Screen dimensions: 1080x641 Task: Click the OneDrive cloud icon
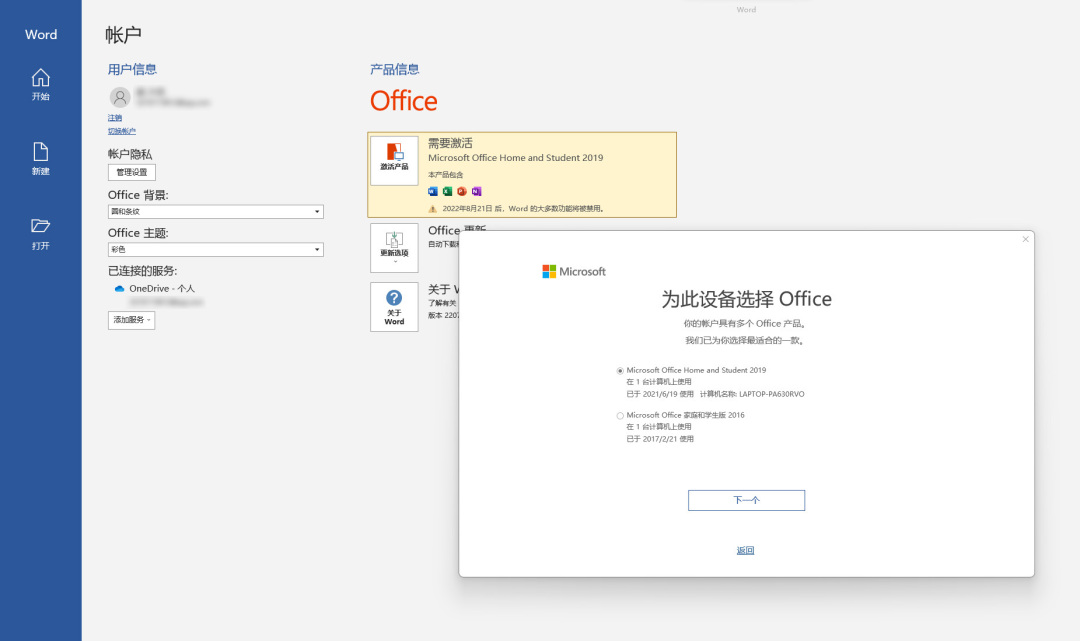pyautogui.click(x=120, y=288)
